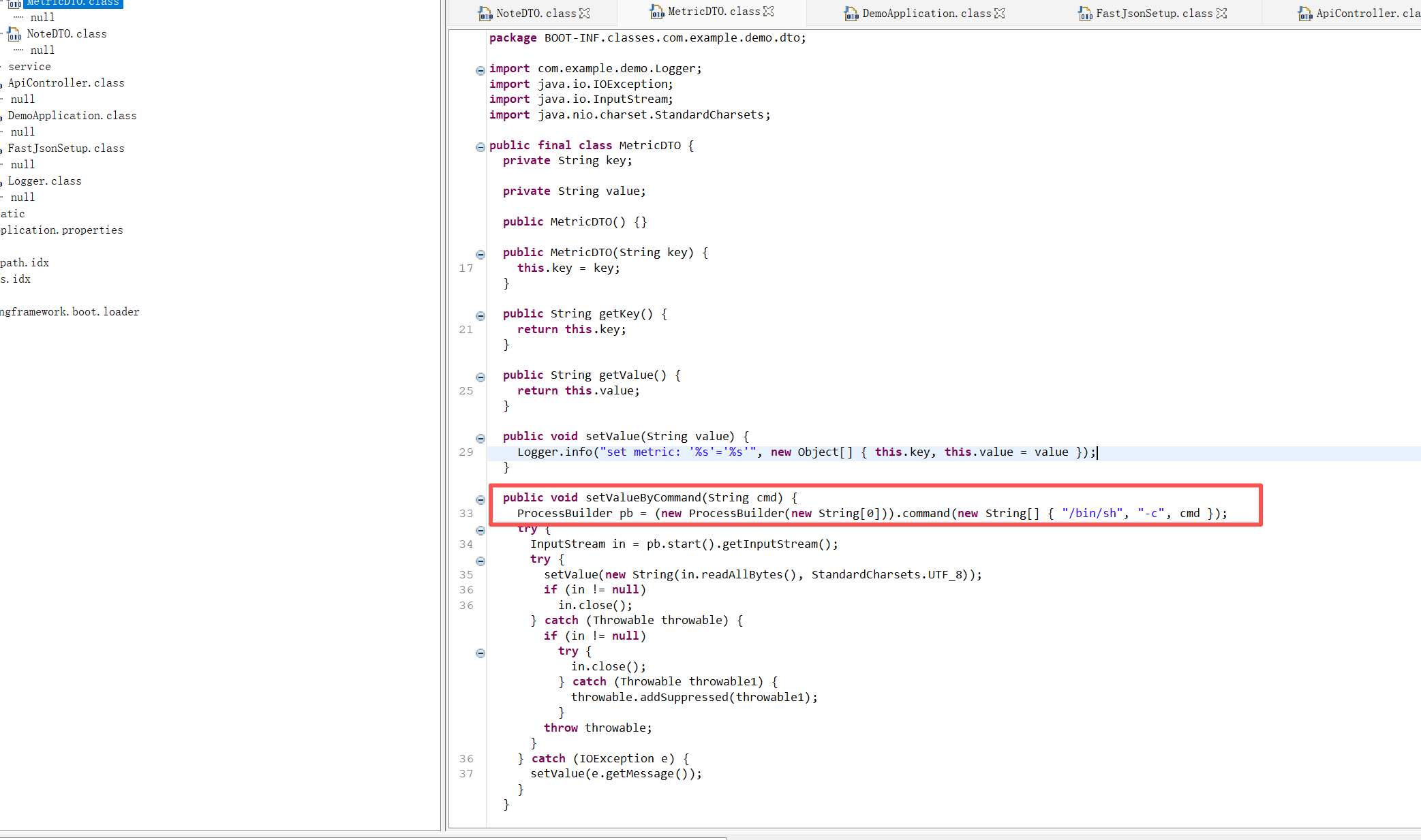Click the DemoApplication.class tab file icon

coord(851,13)
